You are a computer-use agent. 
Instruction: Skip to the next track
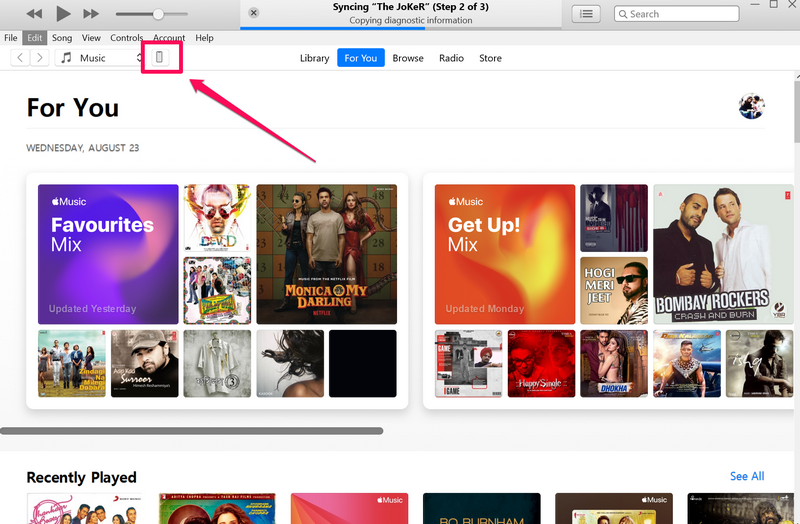pos(91,14)
